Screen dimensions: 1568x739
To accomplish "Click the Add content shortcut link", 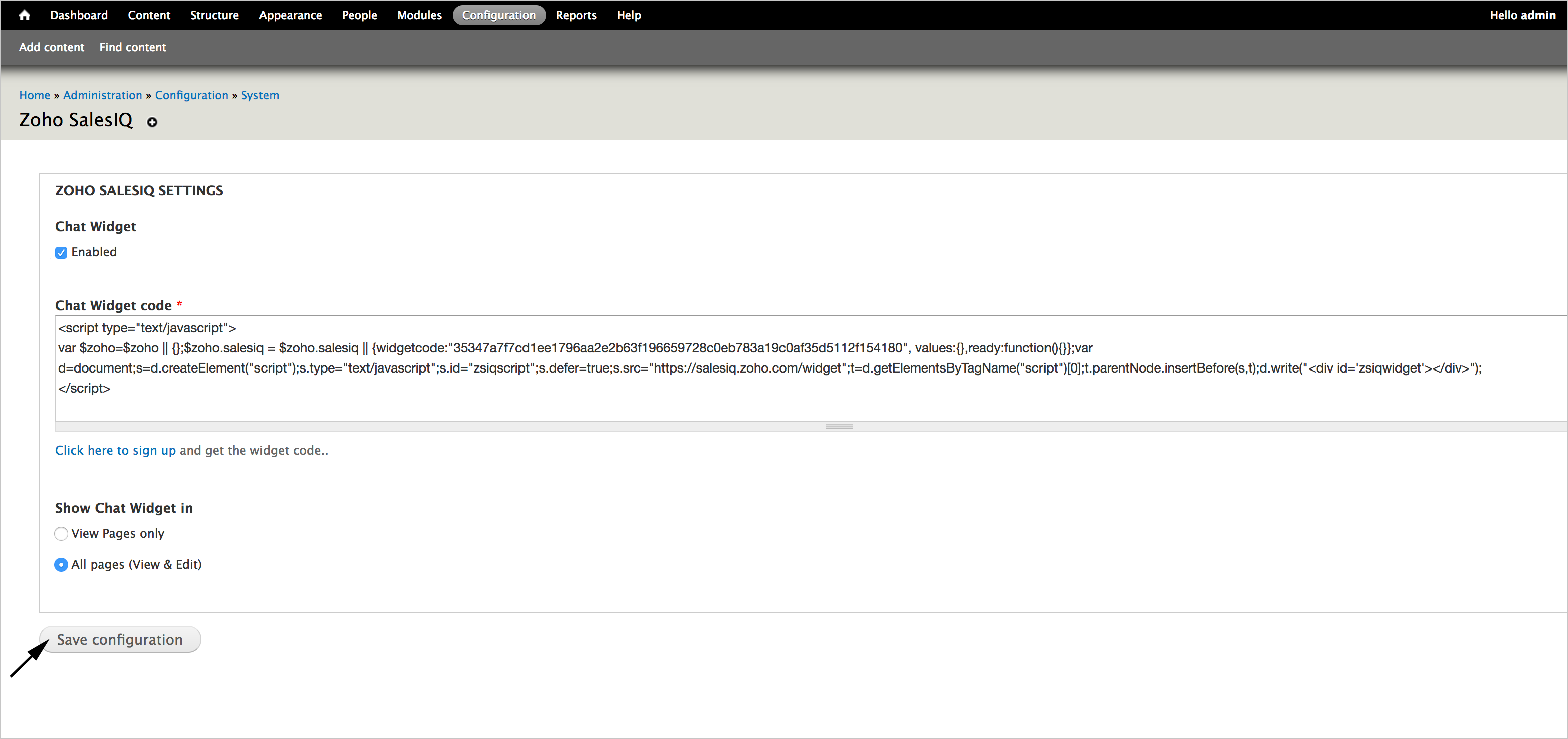I will 51,47.
